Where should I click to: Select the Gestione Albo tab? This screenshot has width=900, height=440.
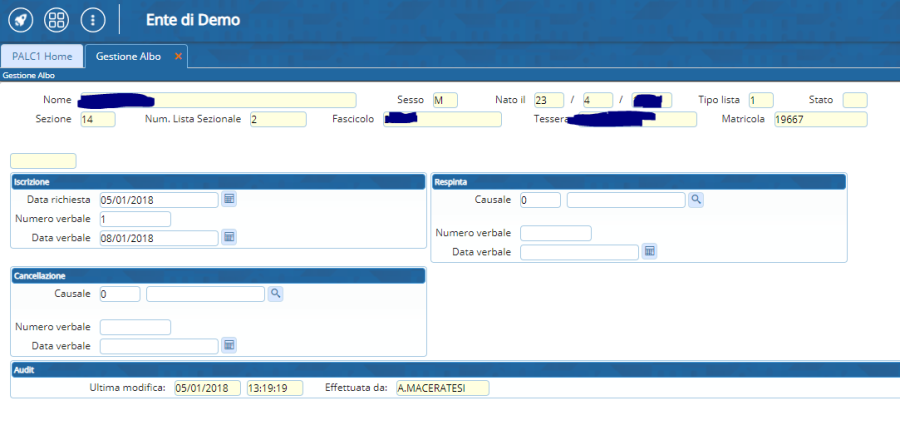pos(130,56)
